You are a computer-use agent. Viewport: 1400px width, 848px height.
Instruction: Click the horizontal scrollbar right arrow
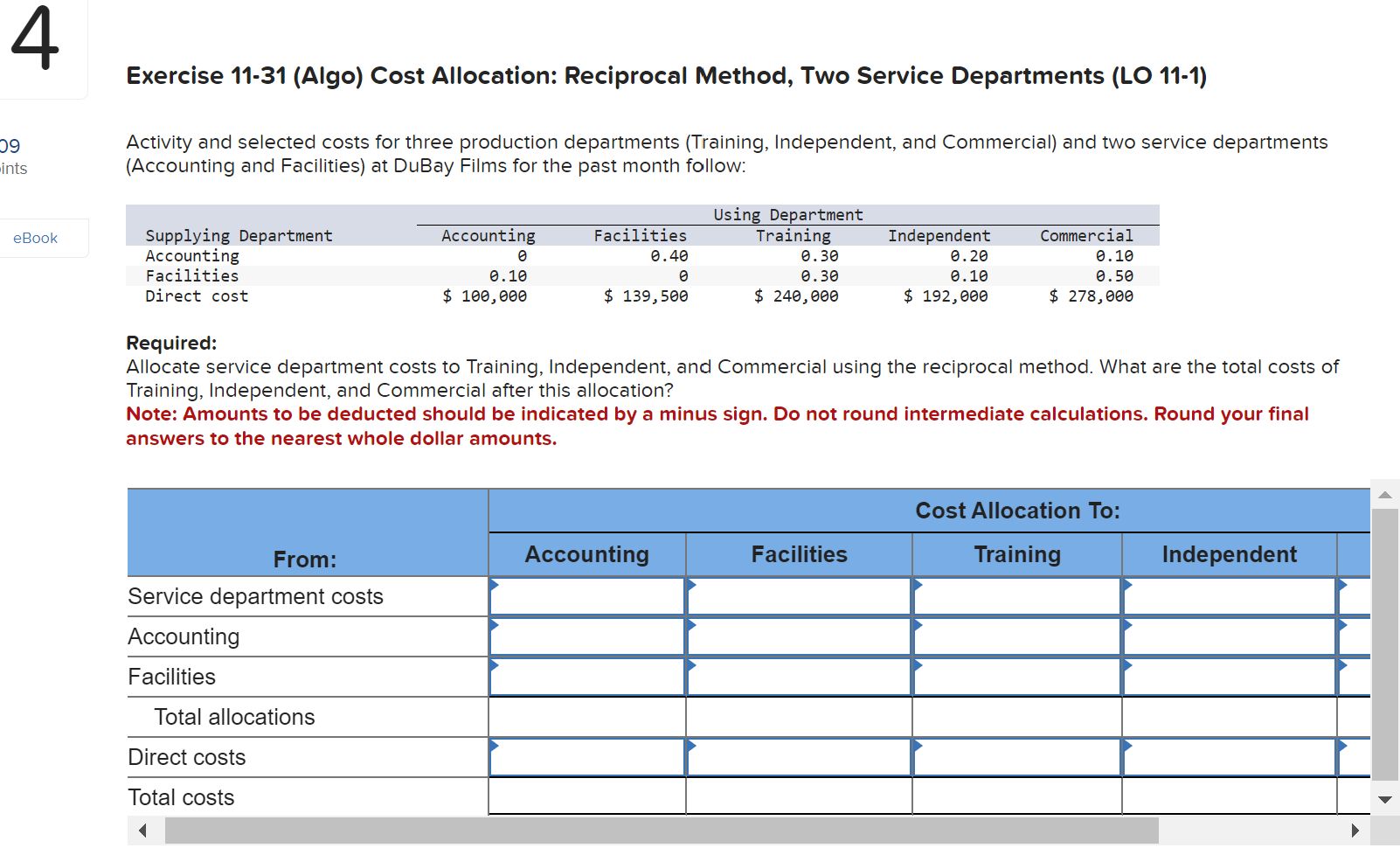[1355, 831]
